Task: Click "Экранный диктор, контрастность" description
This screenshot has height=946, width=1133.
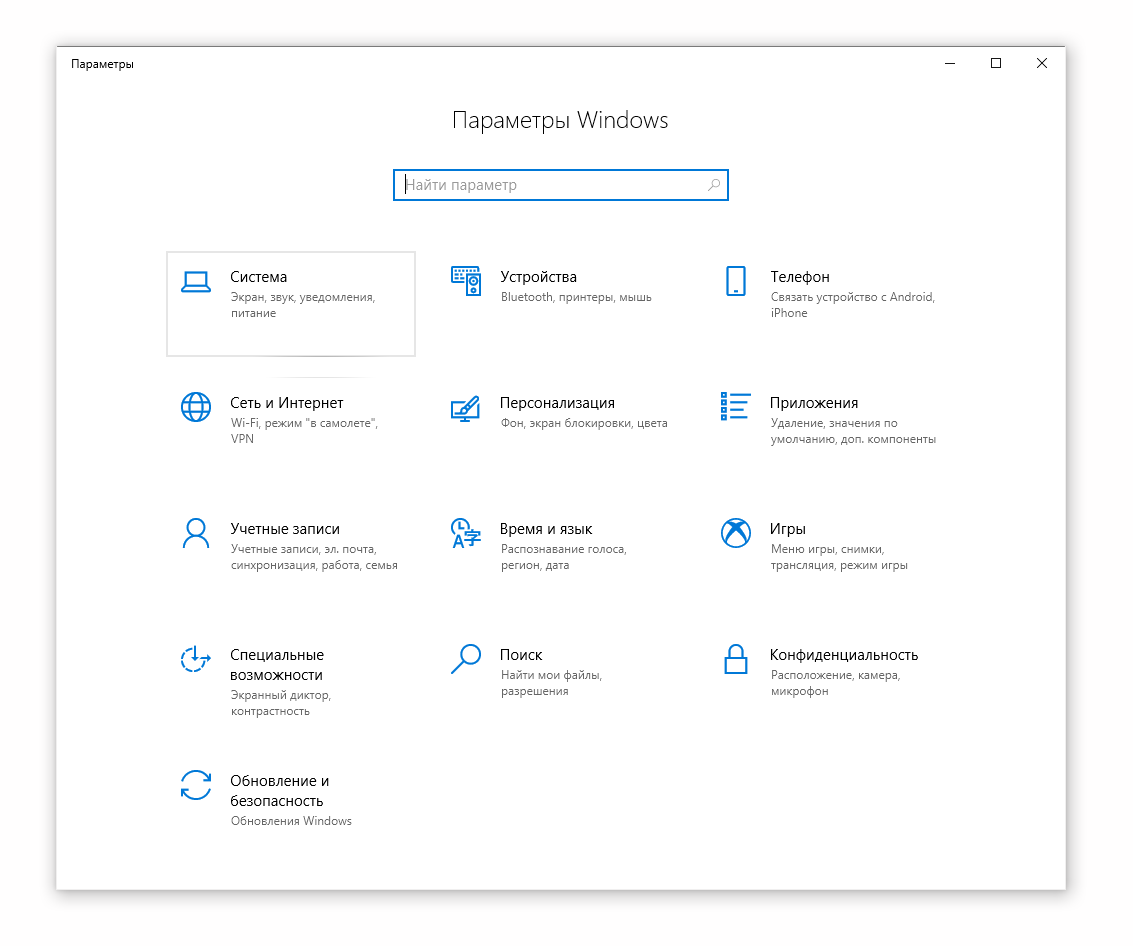Action: tap(280, 703)
